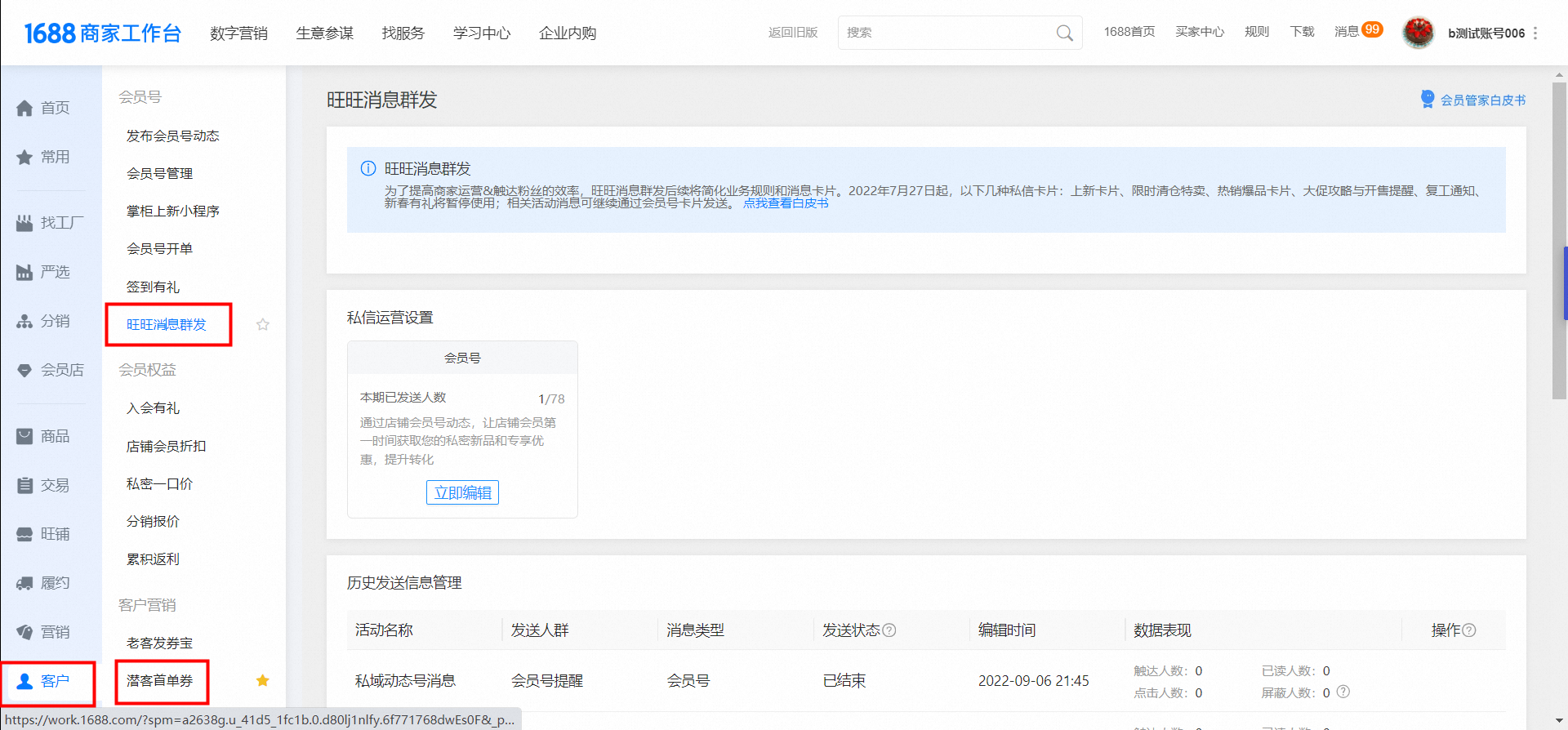Viewport: 1568px width, 730px height.
Task: Open the 数字营销 top menu
Action: pyautogui.click(x=238, y=33)
